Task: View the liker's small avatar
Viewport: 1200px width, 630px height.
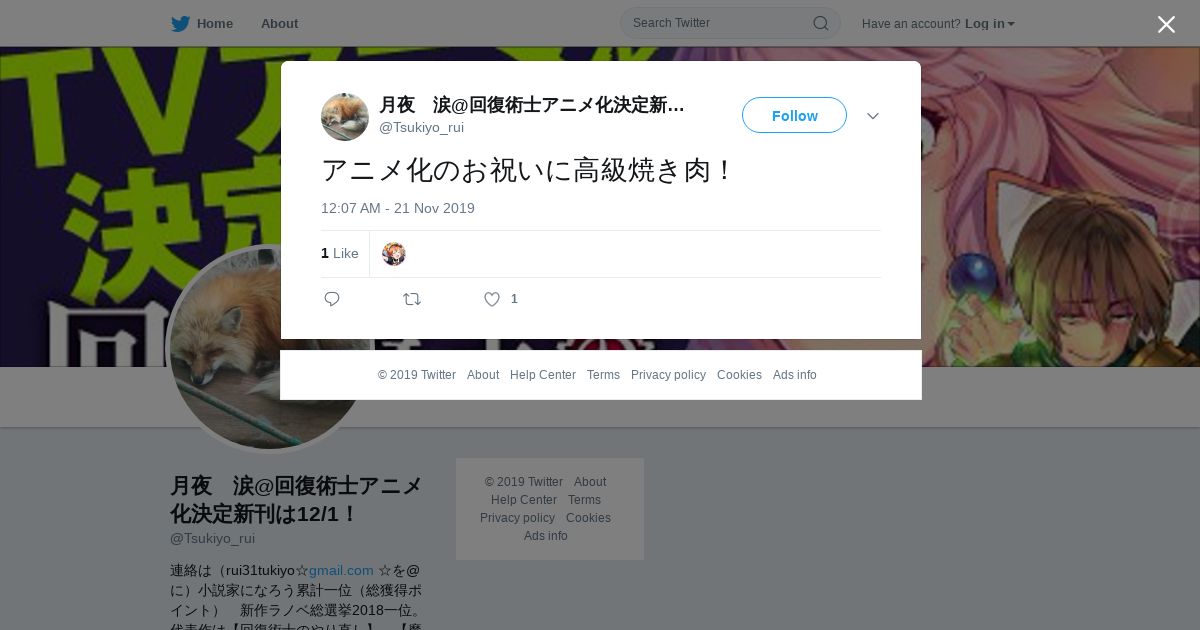Action: (394, 254)
